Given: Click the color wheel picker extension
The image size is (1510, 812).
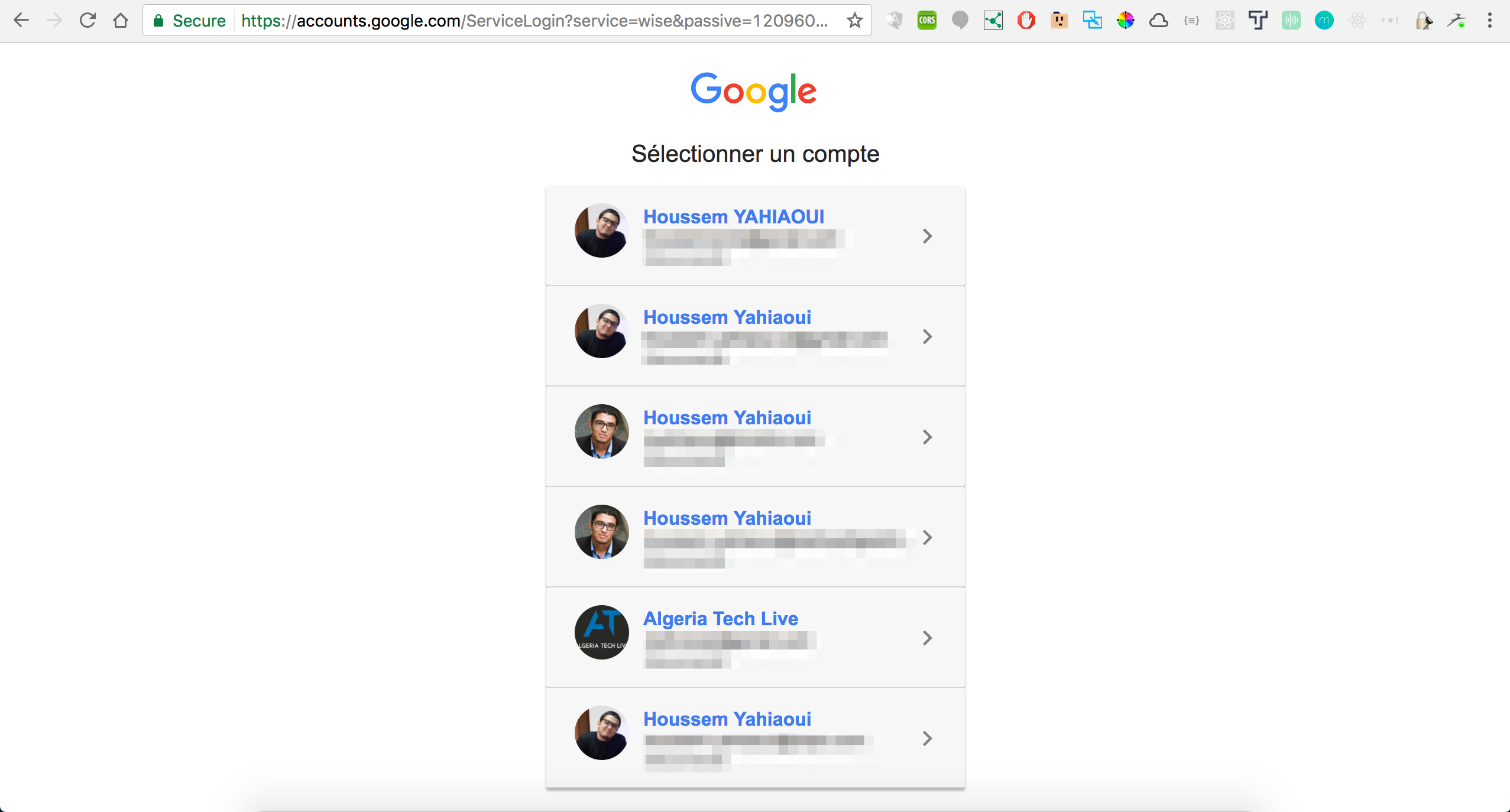Looking at the screenshot, I should (1125, 21).
